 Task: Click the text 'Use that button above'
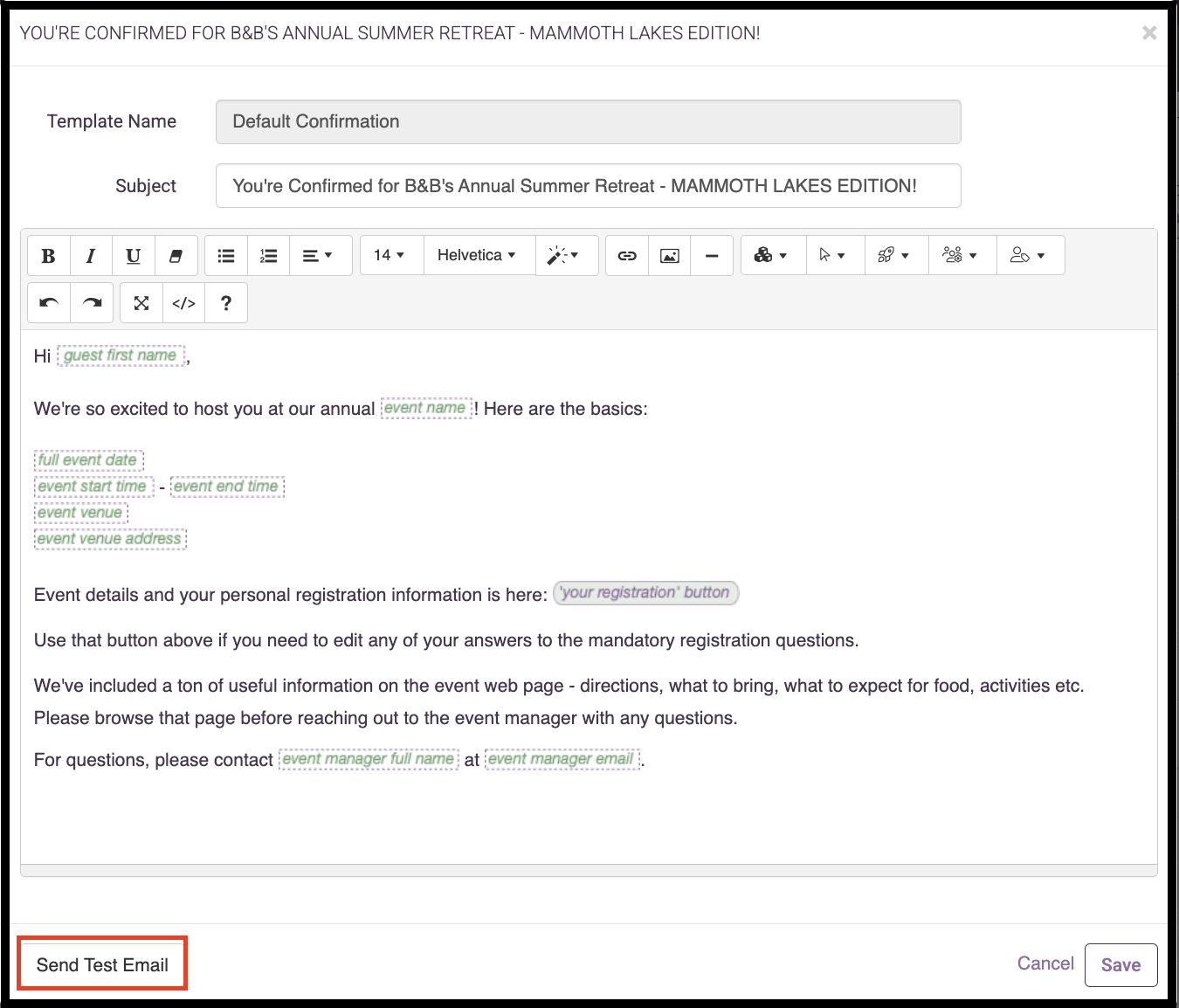coord(123,640)
